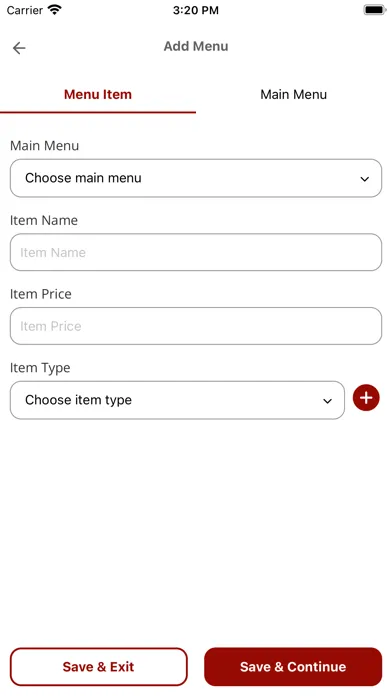Tap the Add Menu page title
The image size is (392, 696).
[196, 46]
